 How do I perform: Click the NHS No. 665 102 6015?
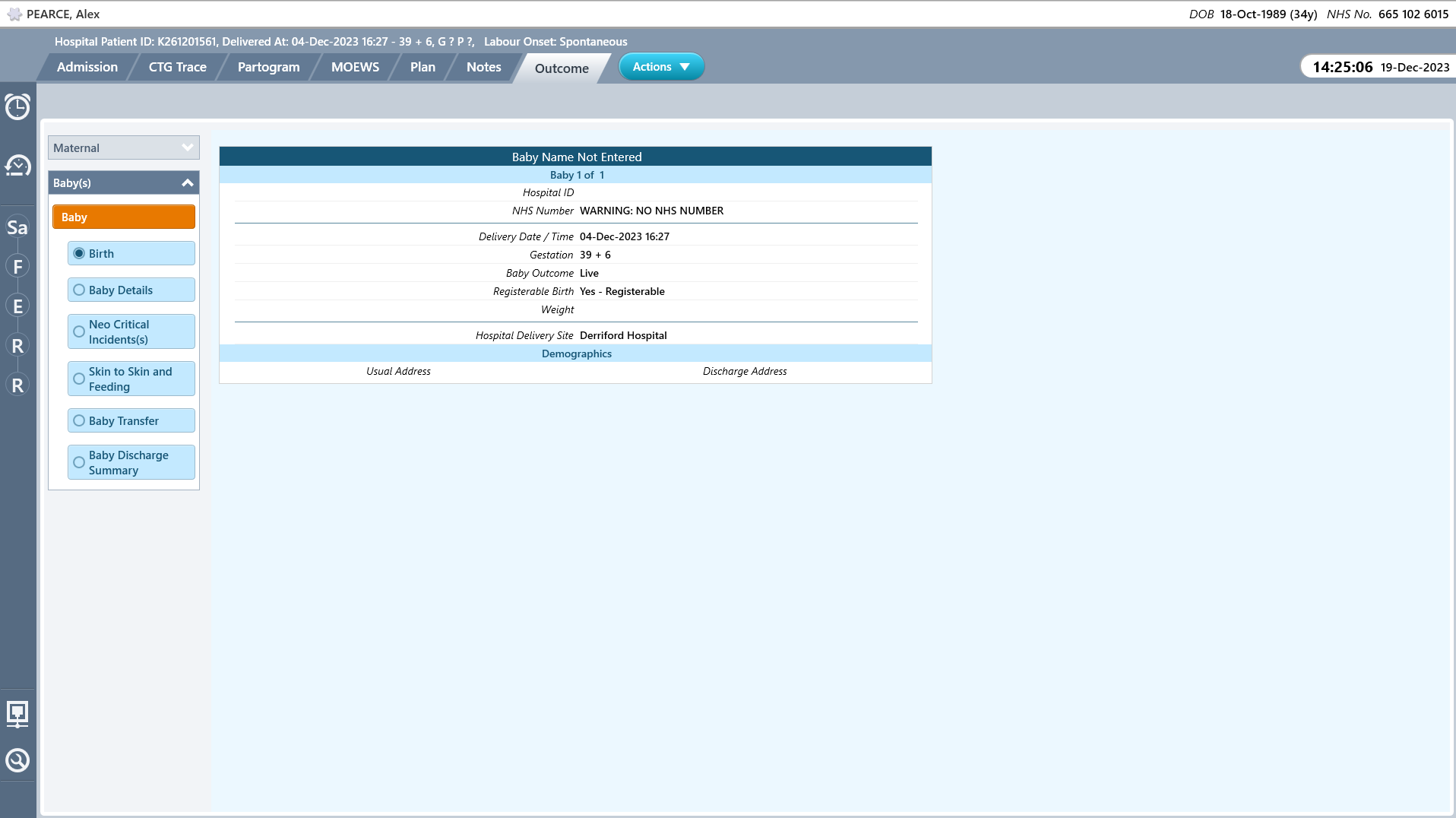click(x=1388, y=14)
